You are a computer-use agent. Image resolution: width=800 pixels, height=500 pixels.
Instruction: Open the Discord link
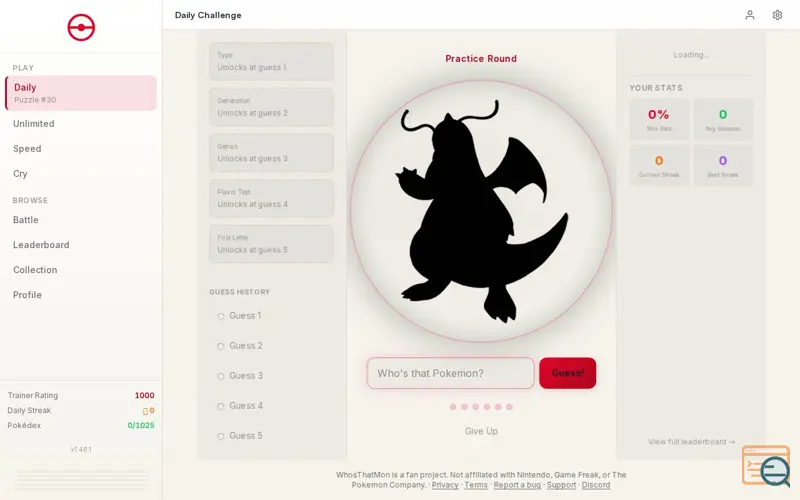pyautogui.click(x=596, y=485)
